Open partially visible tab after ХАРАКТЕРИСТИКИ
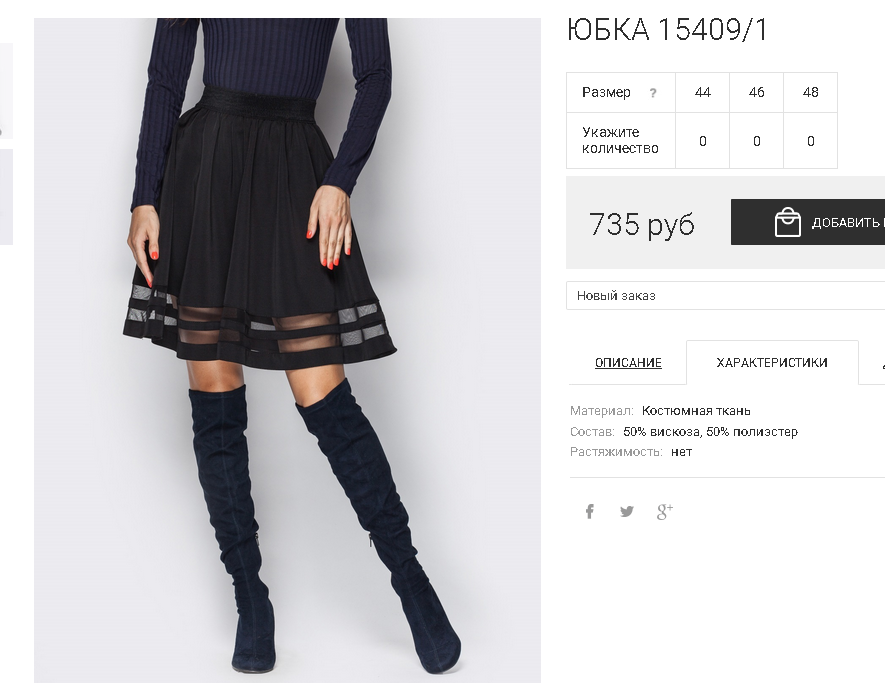This screenshot has height=683, width=885. pyautogui.click(x=873, y=362)
